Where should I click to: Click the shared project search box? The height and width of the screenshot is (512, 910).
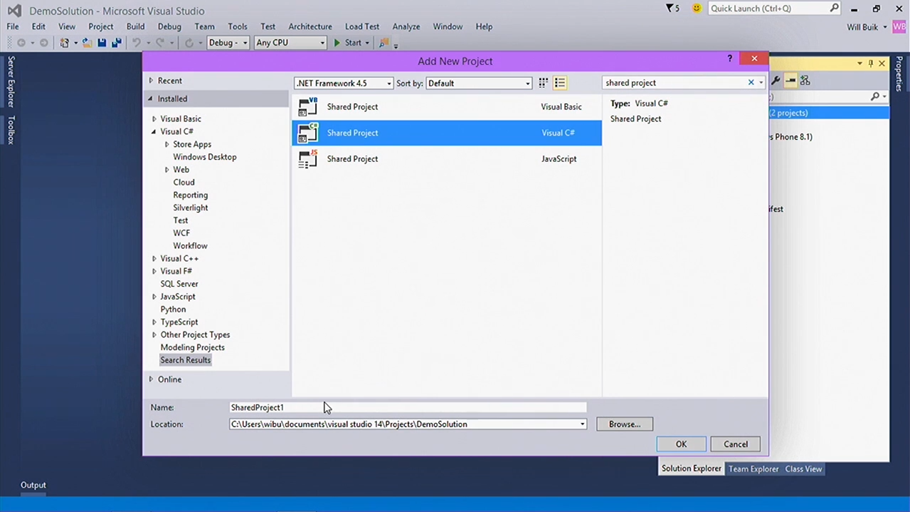[x=675, y=82]
